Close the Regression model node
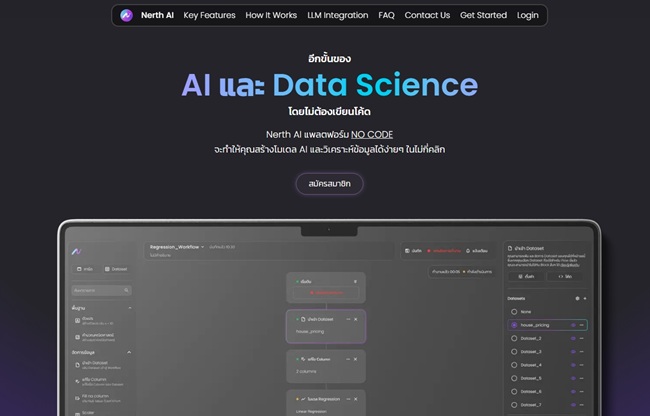 [358, 397]
